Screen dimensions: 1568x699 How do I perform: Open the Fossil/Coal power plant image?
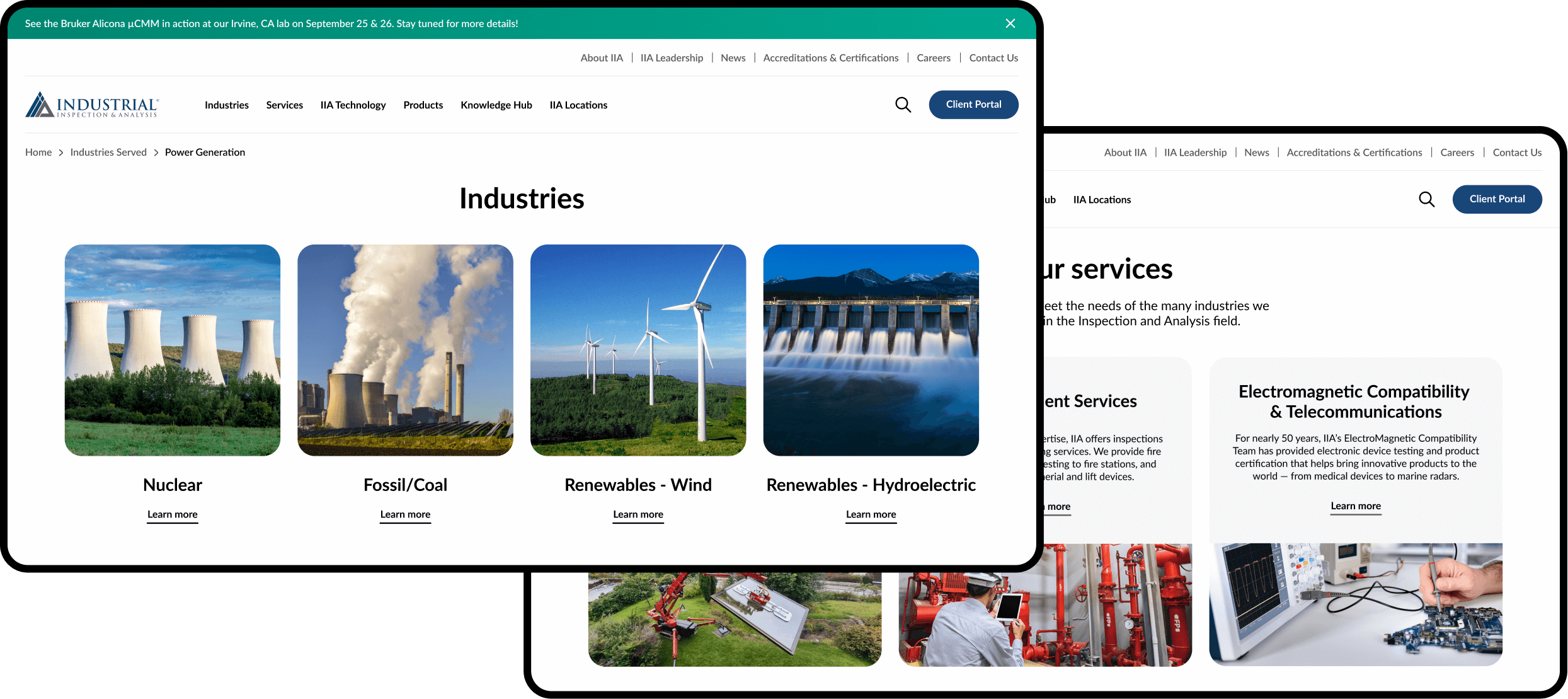(405, 350)
